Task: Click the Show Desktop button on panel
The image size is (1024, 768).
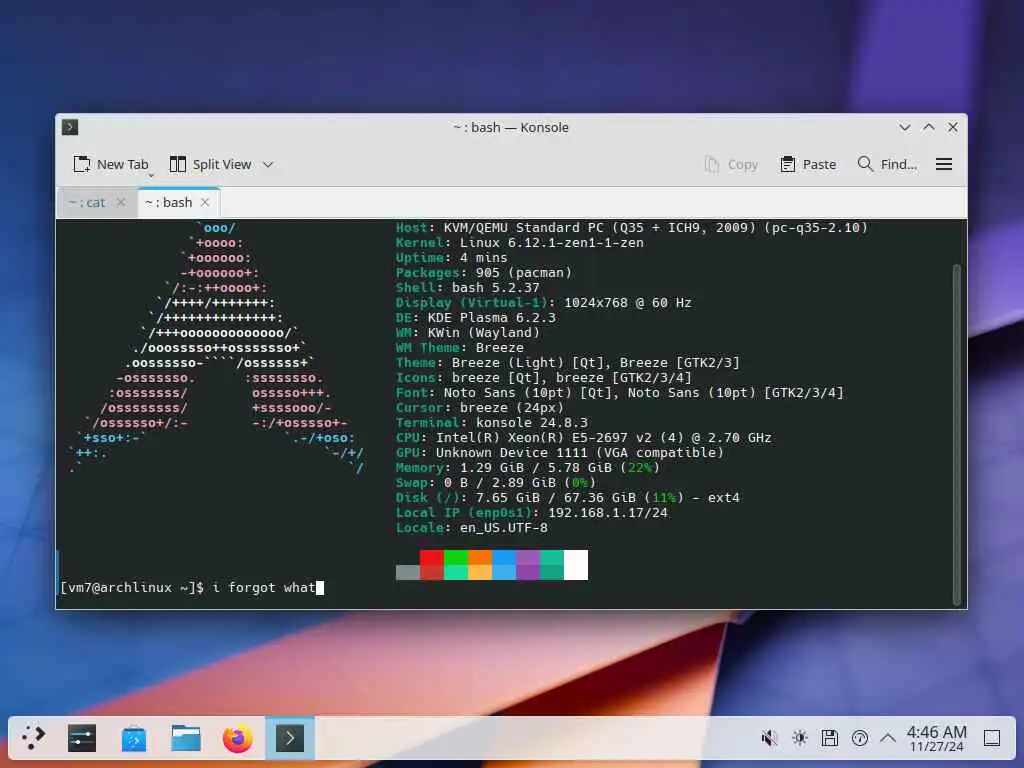Action: [992, 739]
